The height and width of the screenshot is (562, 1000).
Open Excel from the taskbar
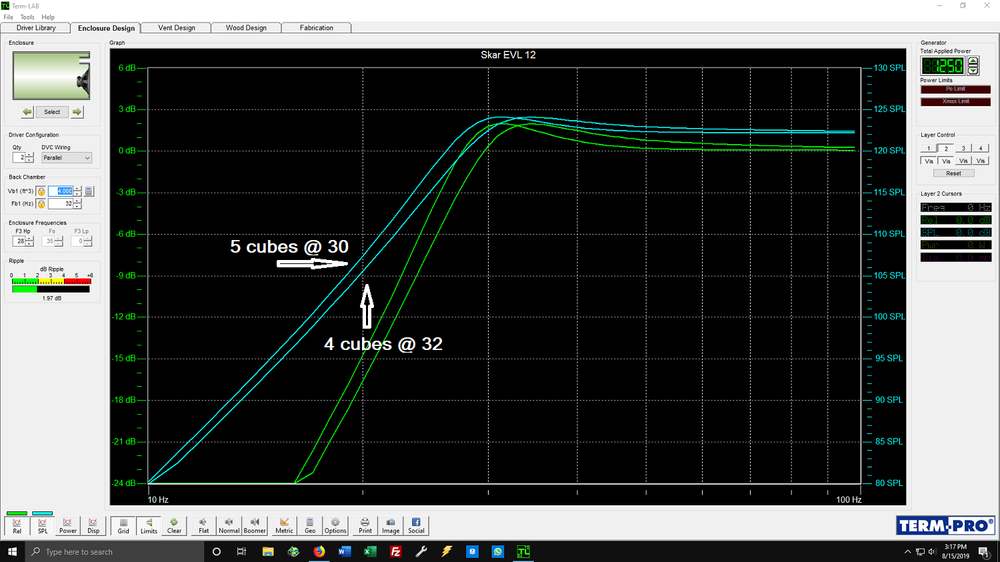tap(370, 551)
